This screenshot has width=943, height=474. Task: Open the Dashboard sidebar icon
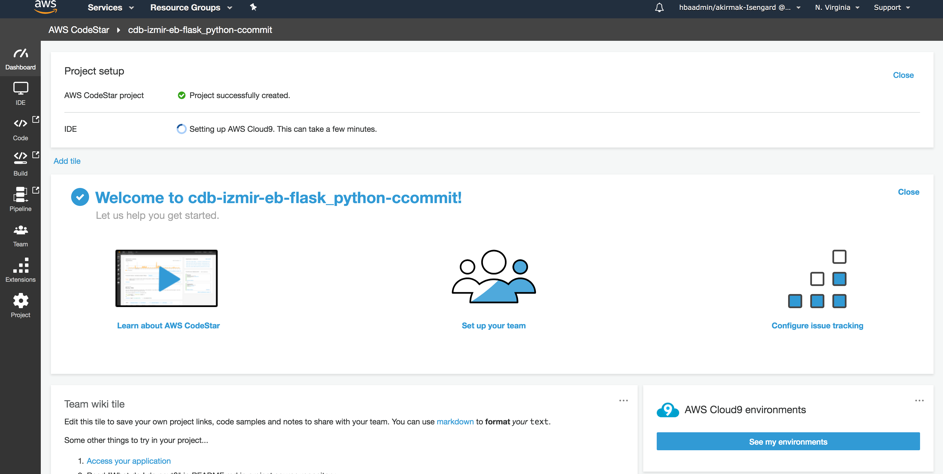click(20, 58)
